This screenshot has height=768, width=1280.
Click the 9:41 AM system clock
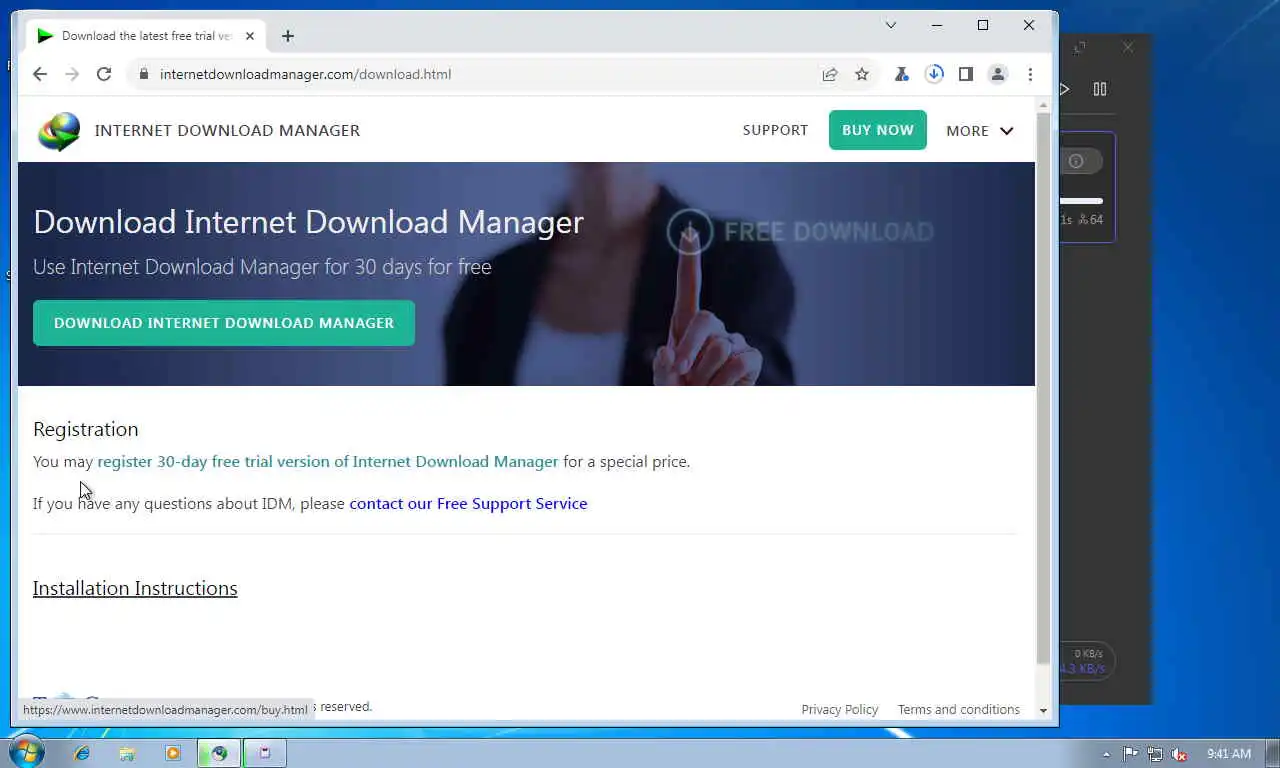click(1229, 754)
